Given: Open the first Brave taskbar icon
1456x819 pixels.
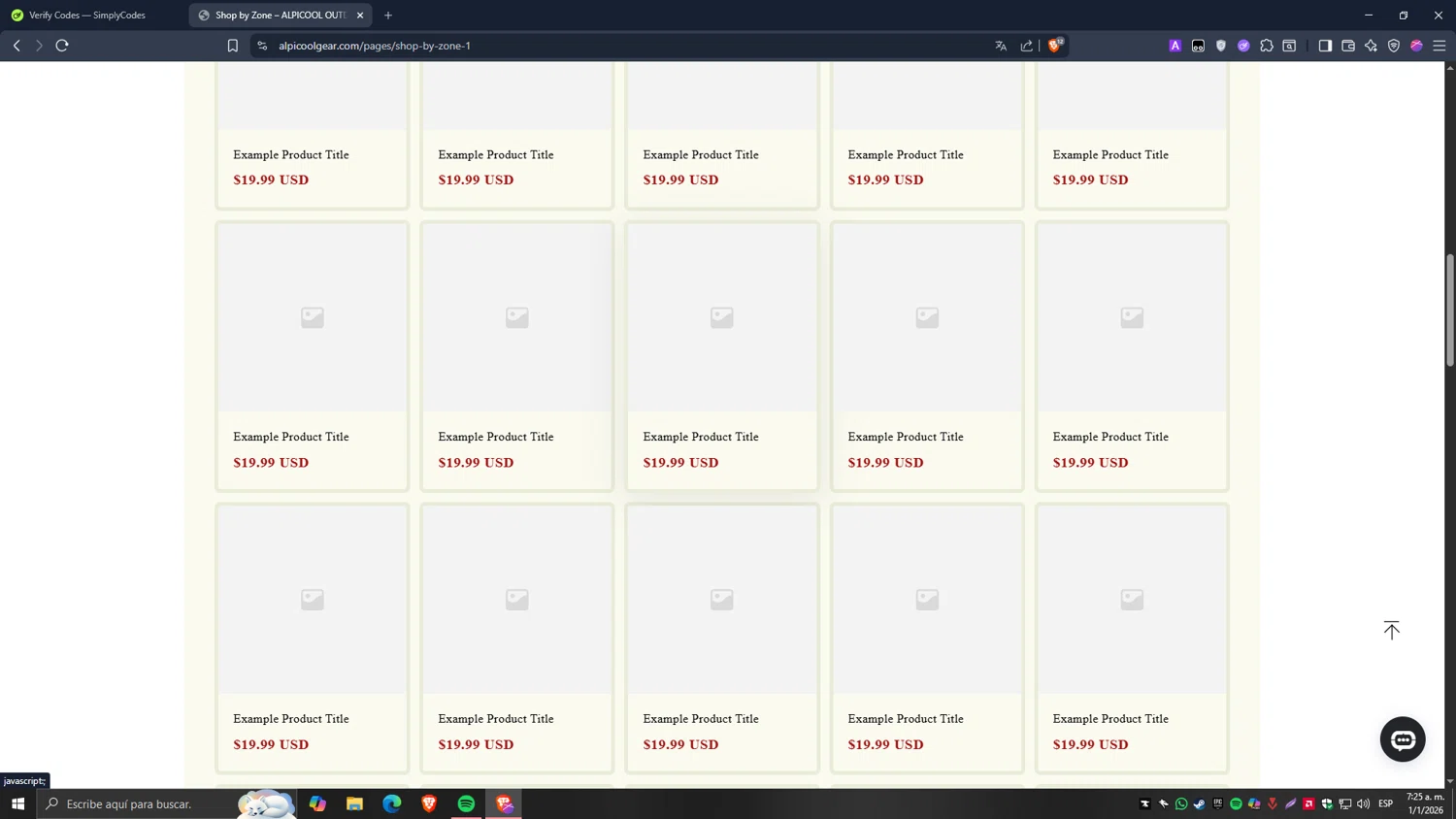Looking at the screenshot, I should click(x=429, y=803).
